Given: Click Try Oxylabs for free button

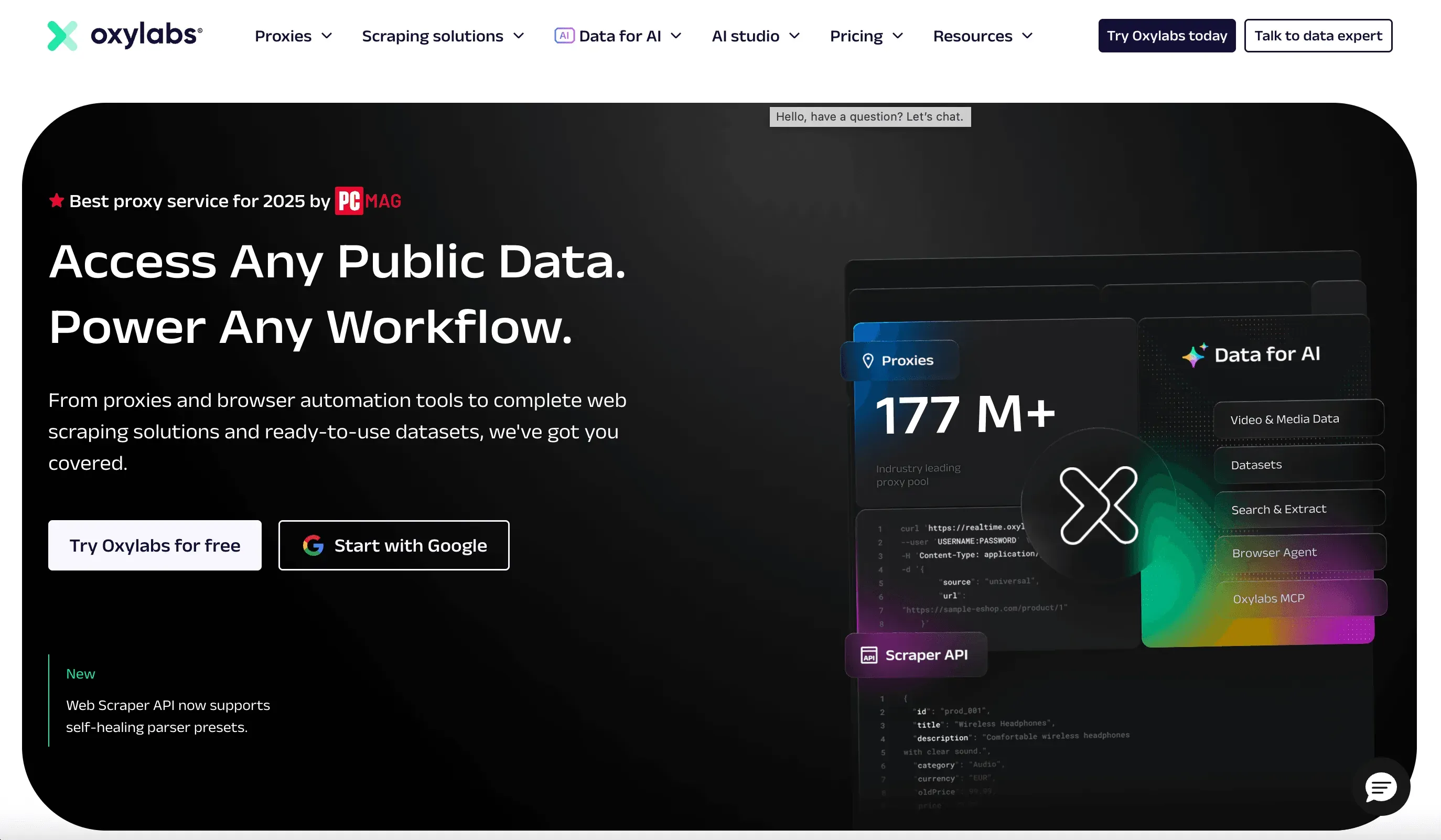Looking at the screenshot, I should click(x=155, y=545).
